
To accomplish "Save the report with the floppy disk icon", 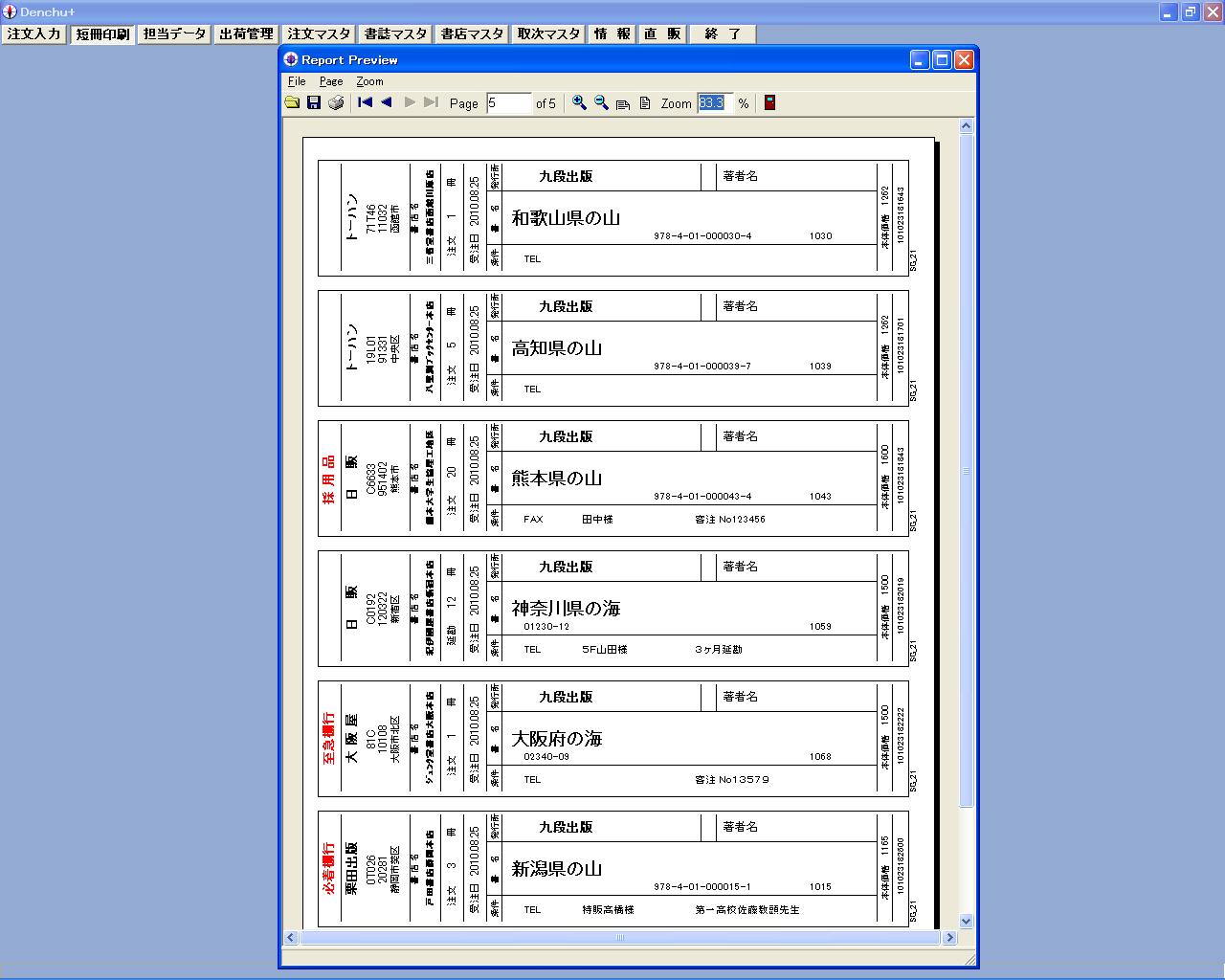I will coord(314,102).
